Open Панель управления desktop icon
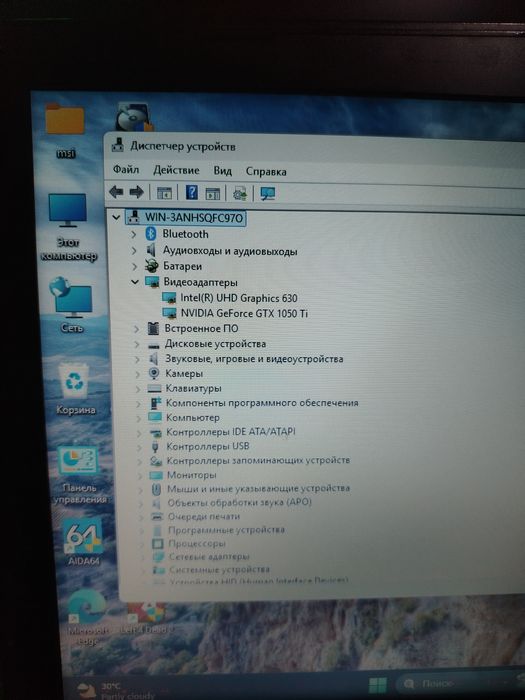Viewport: 525px width, 700px height. [x=79, y=475]
